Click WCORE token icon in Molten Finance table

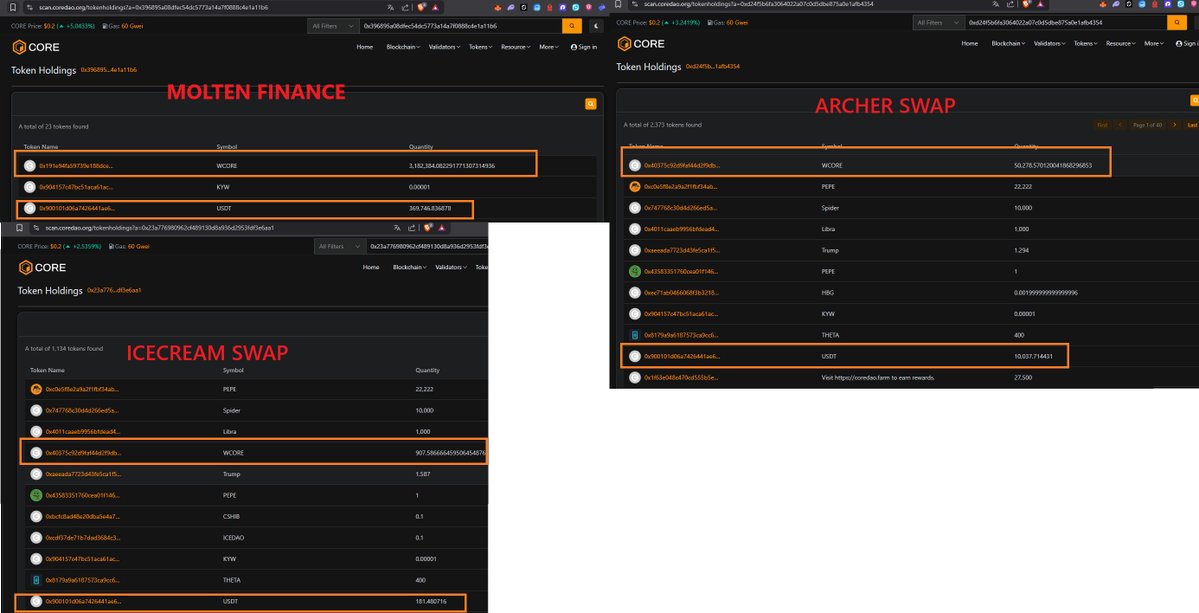coord(30,165)
